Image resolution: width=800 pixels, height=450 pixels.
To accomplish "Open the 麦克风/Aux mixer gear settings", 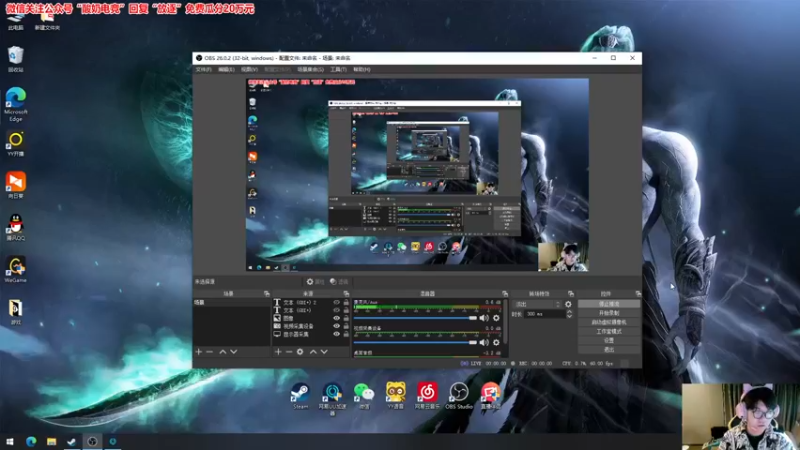I will 496,318.
